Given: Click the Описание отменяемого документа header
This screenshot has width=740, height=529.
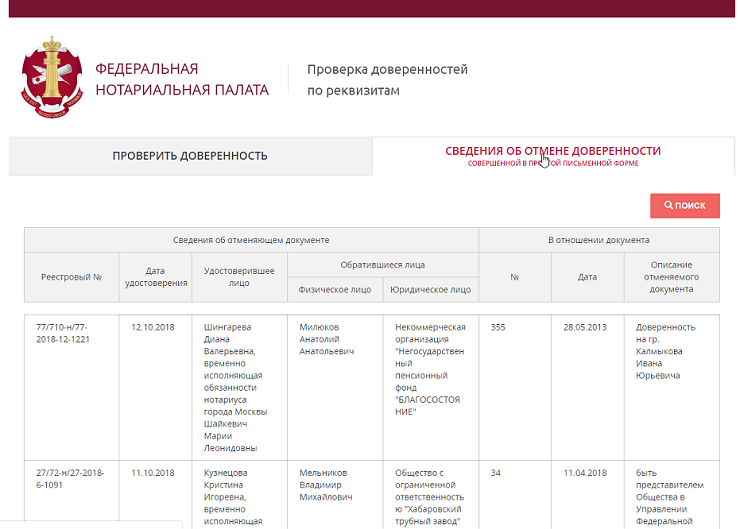Looking at the screenshot, I should coord(672,277).
